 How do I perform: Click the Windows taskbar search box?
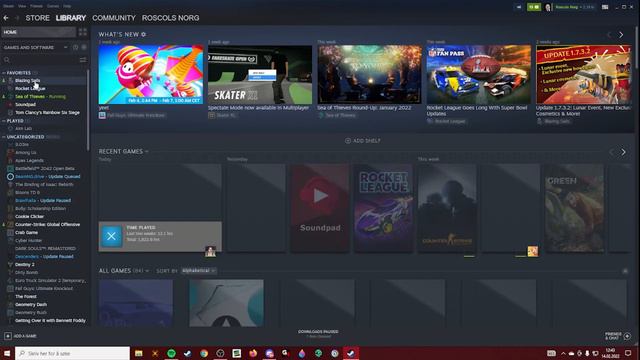(x=73, y=353)
